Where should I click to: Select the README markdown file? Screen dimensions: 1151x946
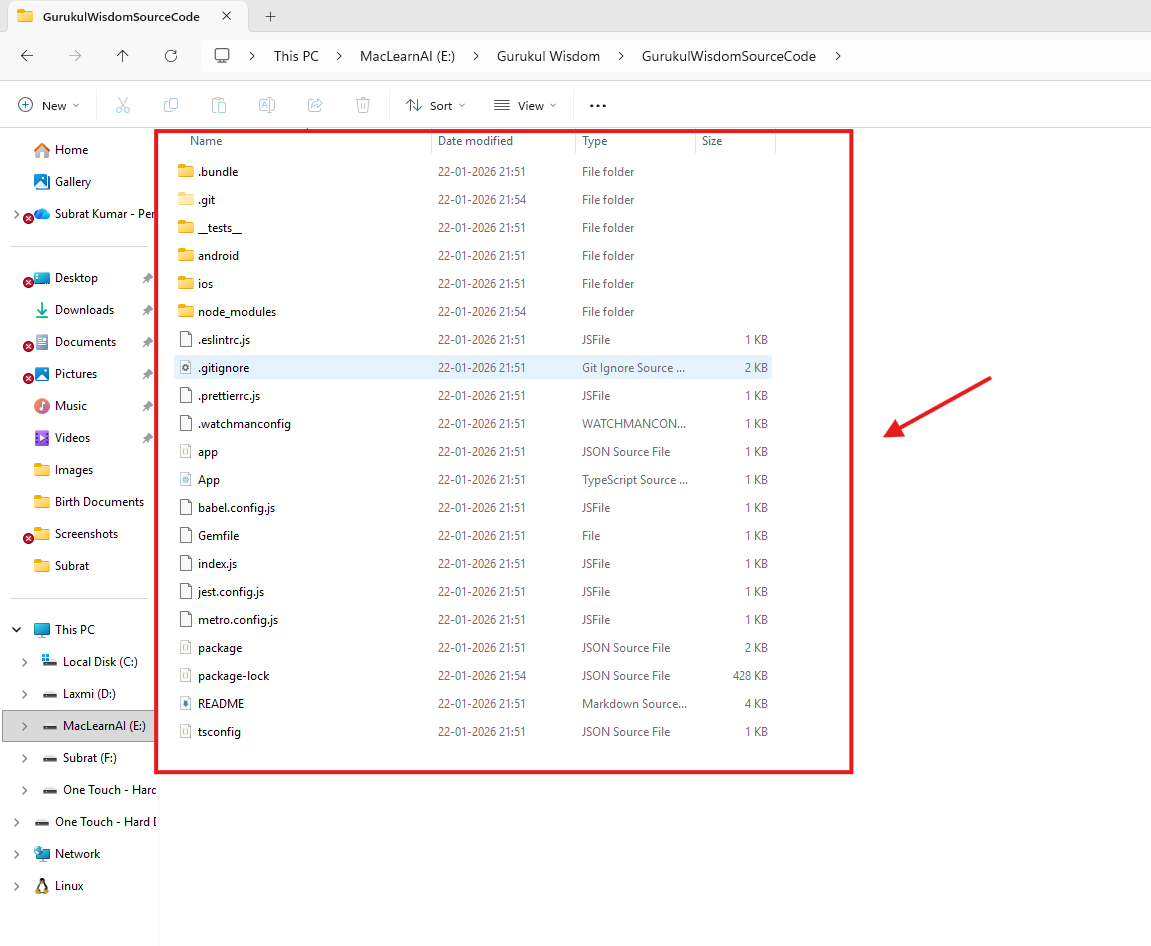tap(221, 703)
